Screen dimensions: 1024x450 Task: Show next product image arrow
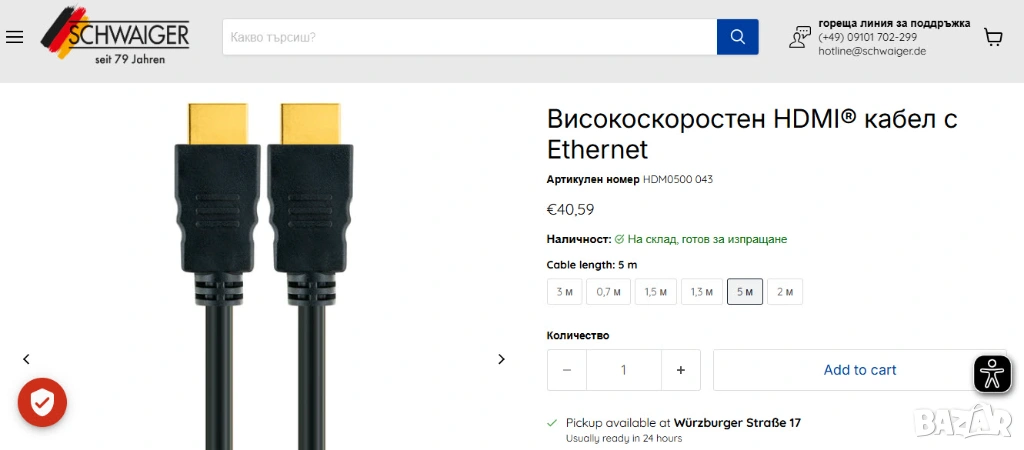coord(501,359)
